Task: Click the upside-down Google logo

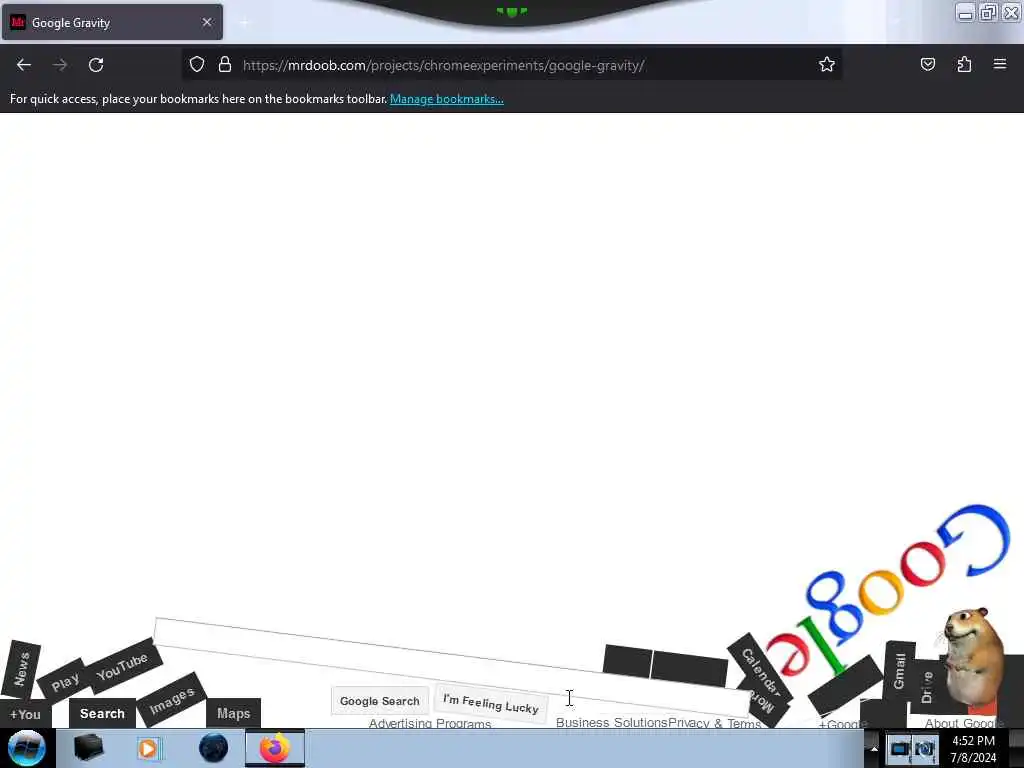Action: coord(888,591)
